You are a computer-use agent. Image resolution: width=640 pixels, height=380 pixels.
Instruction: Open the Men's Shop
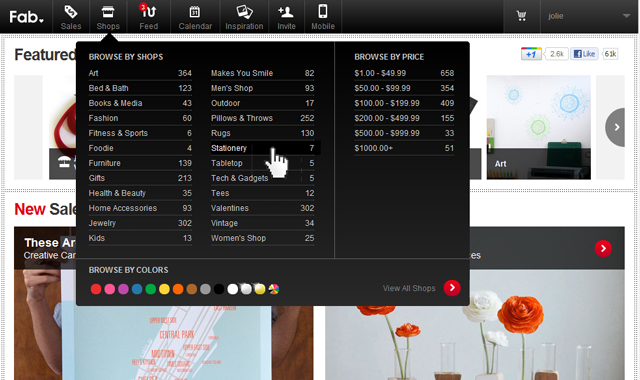pyautogui.click(x=262, y=88)
